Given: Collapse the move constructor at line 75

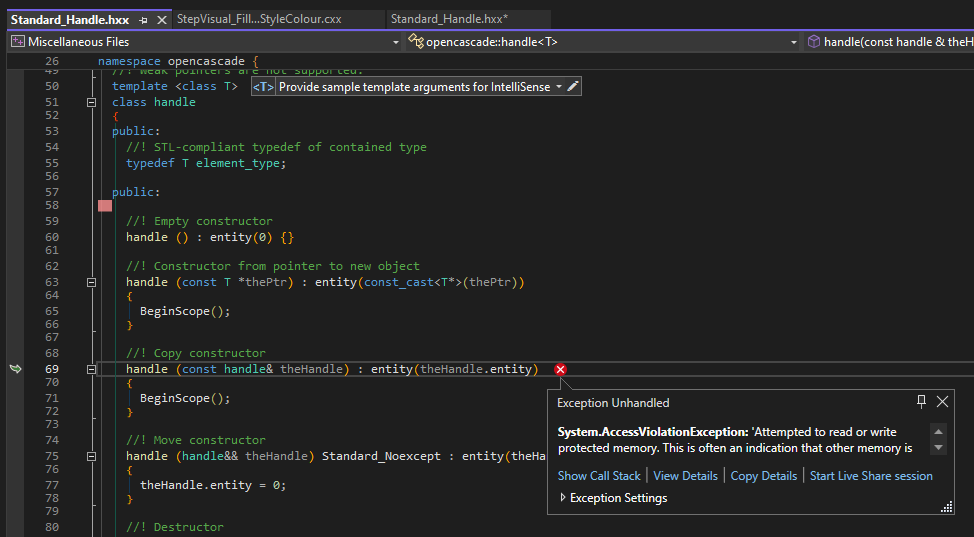Looking at the screenshot, I should click(x=91, y=456).
